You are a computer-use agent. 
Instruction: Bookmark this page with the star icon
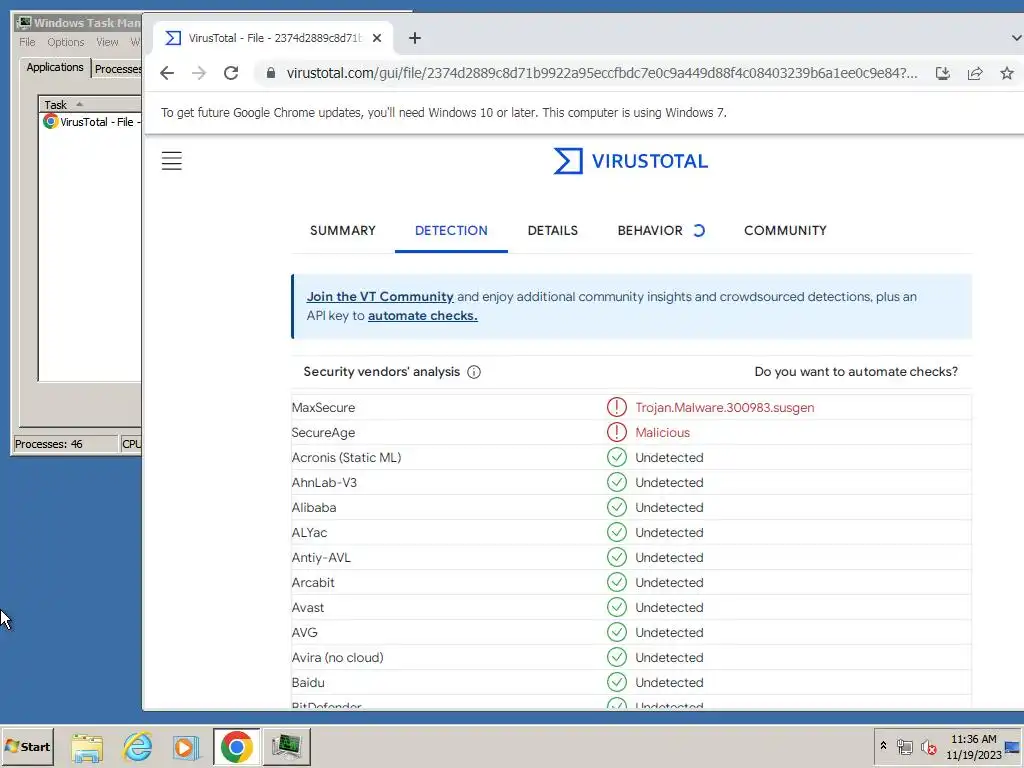click(x=1007, y=73)
